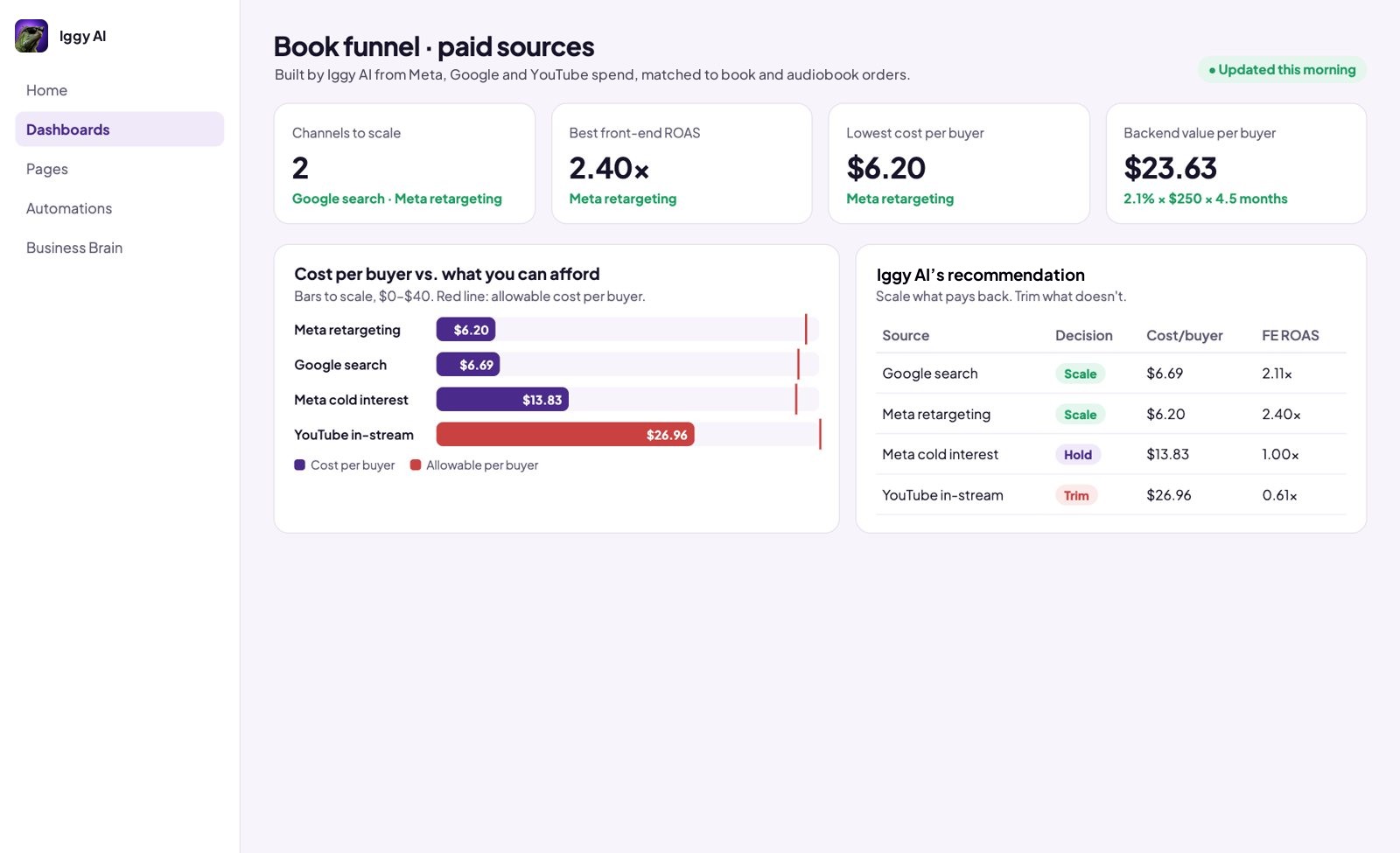Click the red Allowable per buyer legend swatch

click(x=416, y=465)
